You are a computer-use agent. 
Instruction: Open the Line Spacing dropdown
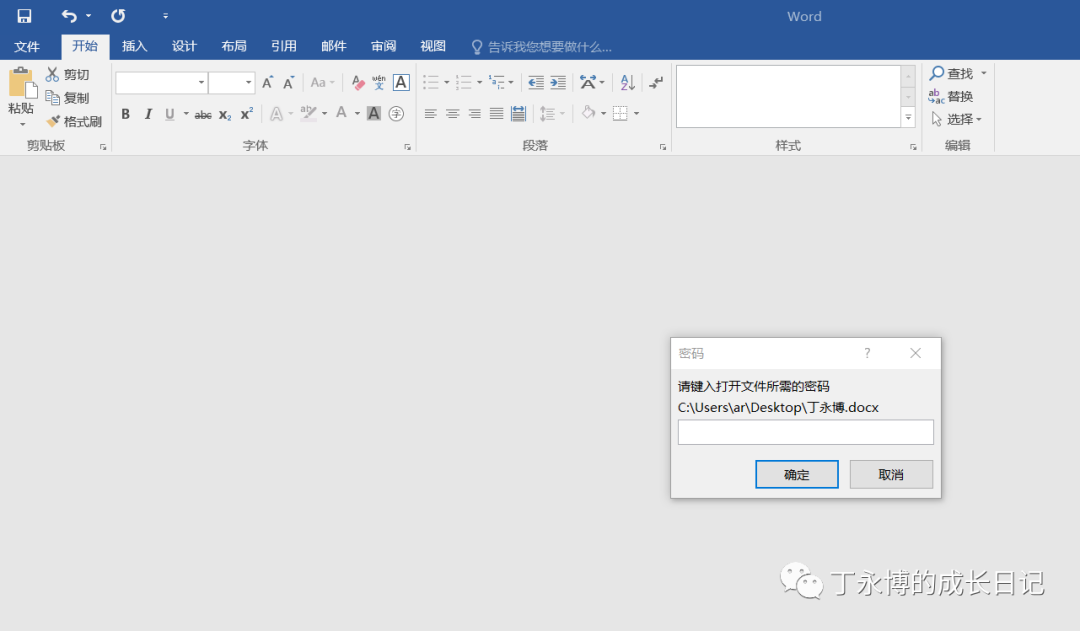pyautogui.click(x=562, y=114)
